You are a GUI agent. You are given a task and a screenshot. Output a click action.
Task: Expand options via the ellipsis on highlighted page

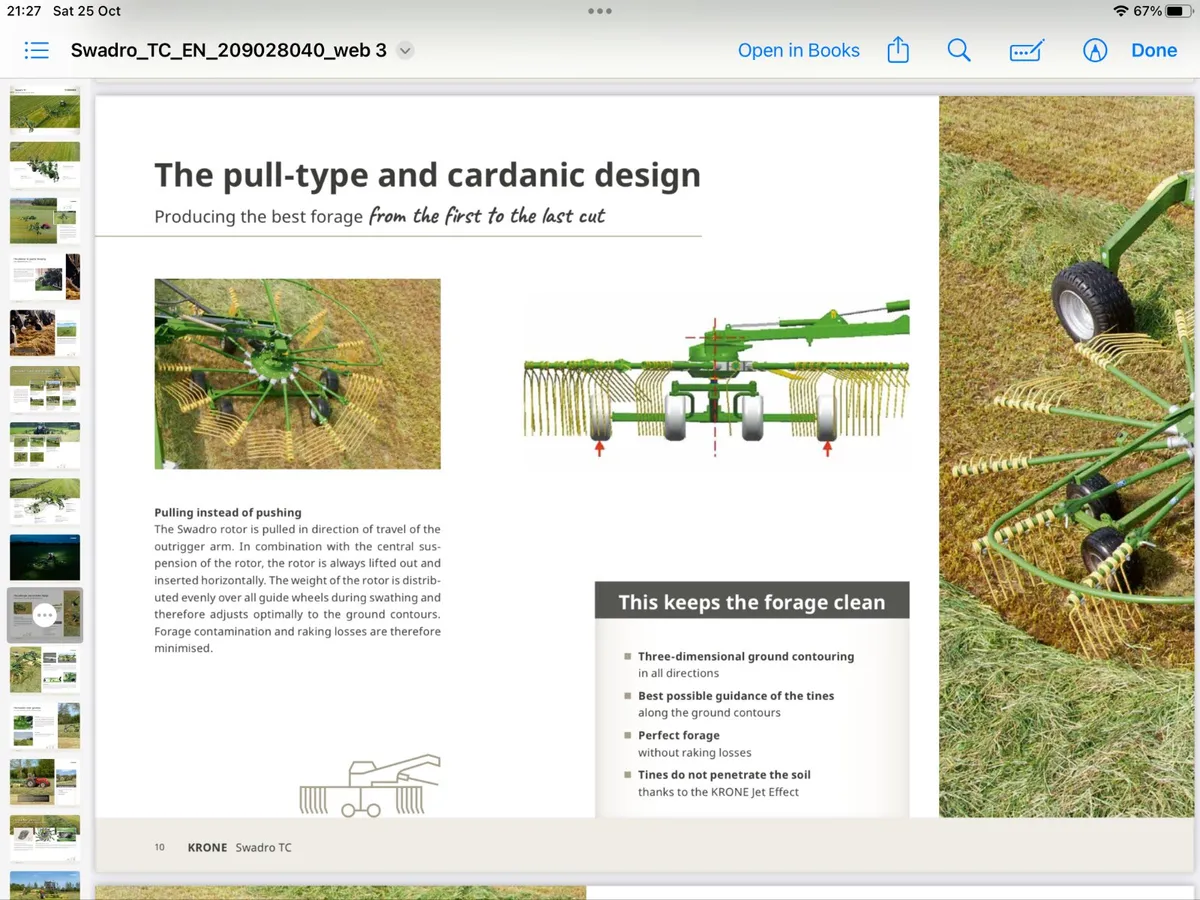(x=44, y=614)
